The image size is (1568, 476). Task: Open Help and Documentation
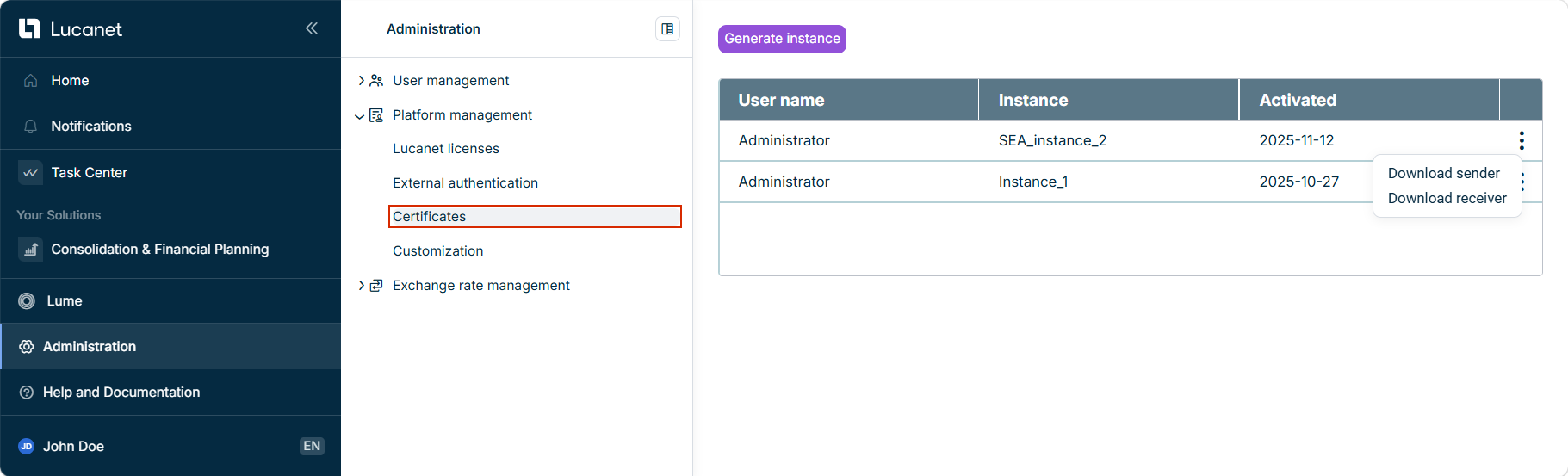point(170,392)
